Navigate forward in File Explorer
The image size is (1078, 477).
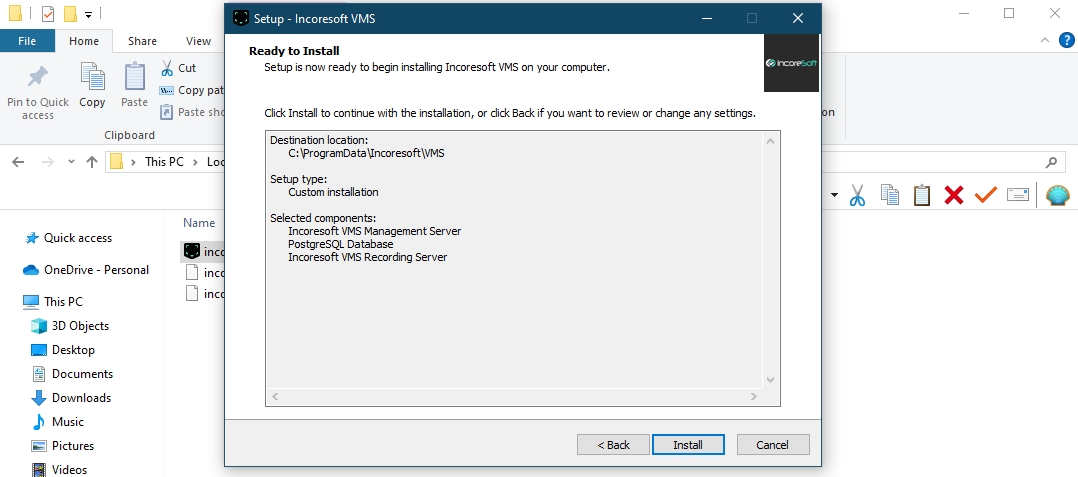[47, 162]
